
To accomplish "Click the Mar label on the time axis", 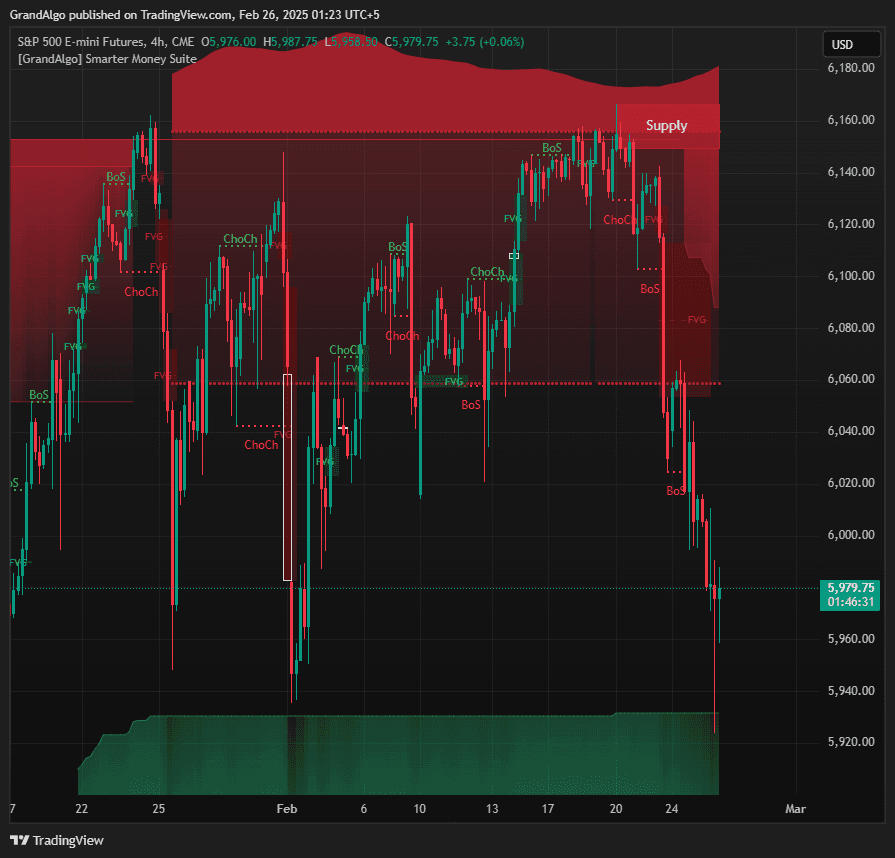I will pos(795,810).
